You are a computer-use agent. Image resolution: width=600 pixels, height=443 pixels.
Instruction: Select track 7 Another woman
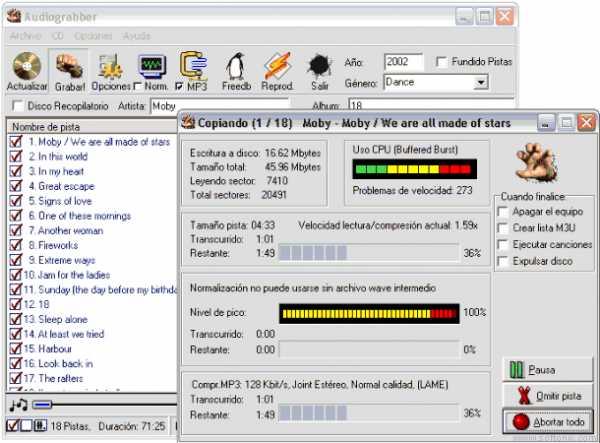(66, 231)
